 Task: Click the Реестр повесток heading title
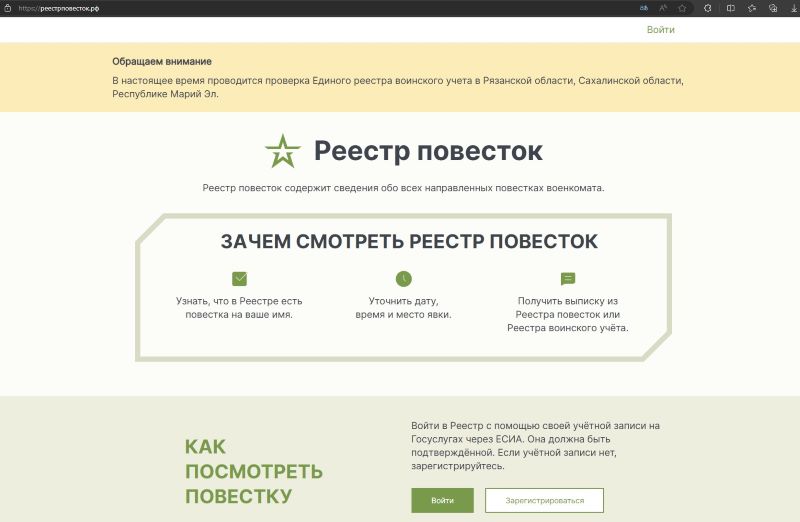[428, 151]
